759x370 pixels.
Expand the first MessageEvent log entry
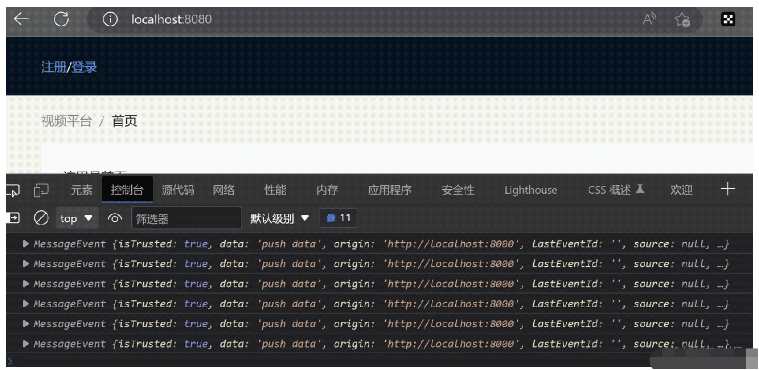26,244
